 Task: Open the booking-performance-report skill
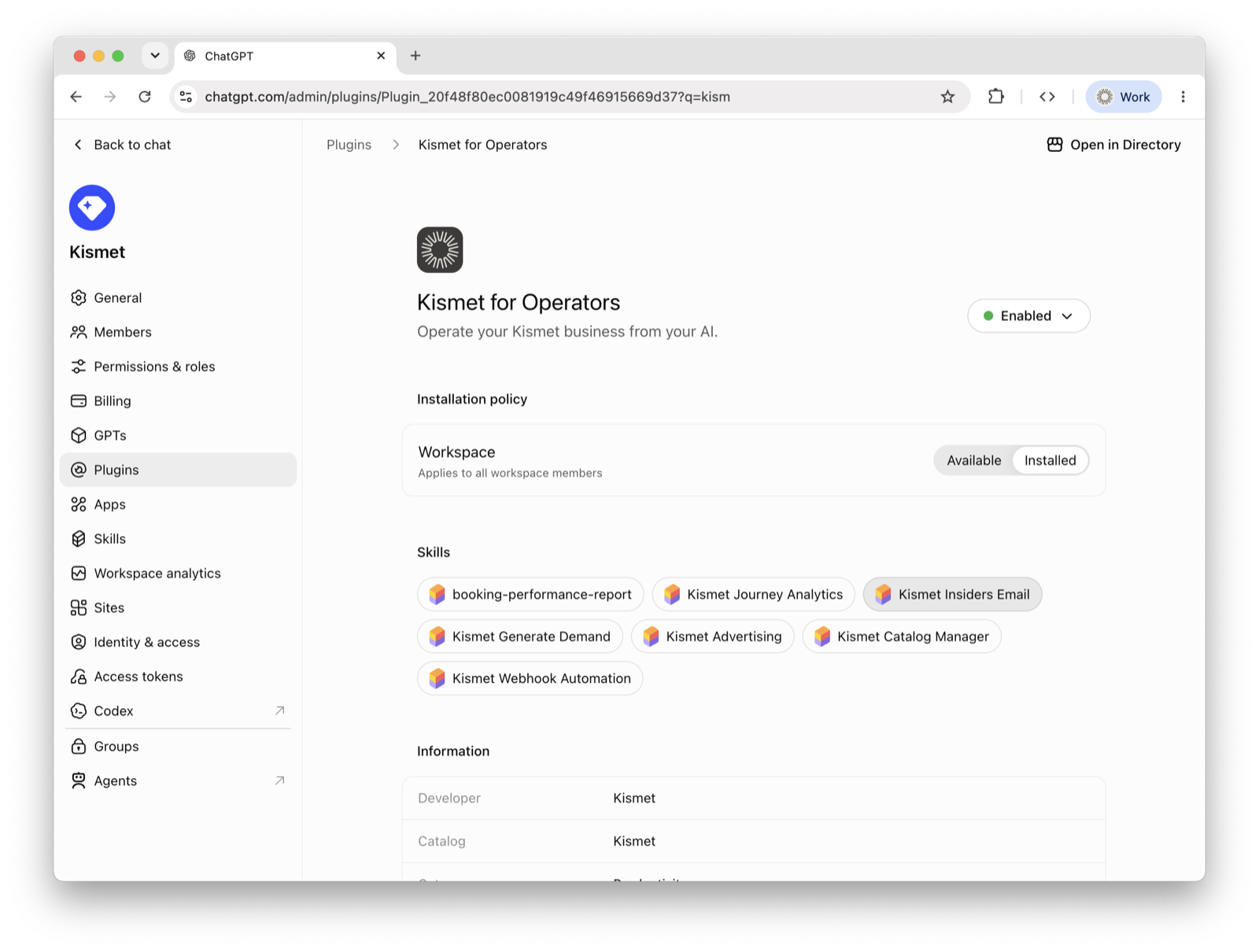[530, 594]
